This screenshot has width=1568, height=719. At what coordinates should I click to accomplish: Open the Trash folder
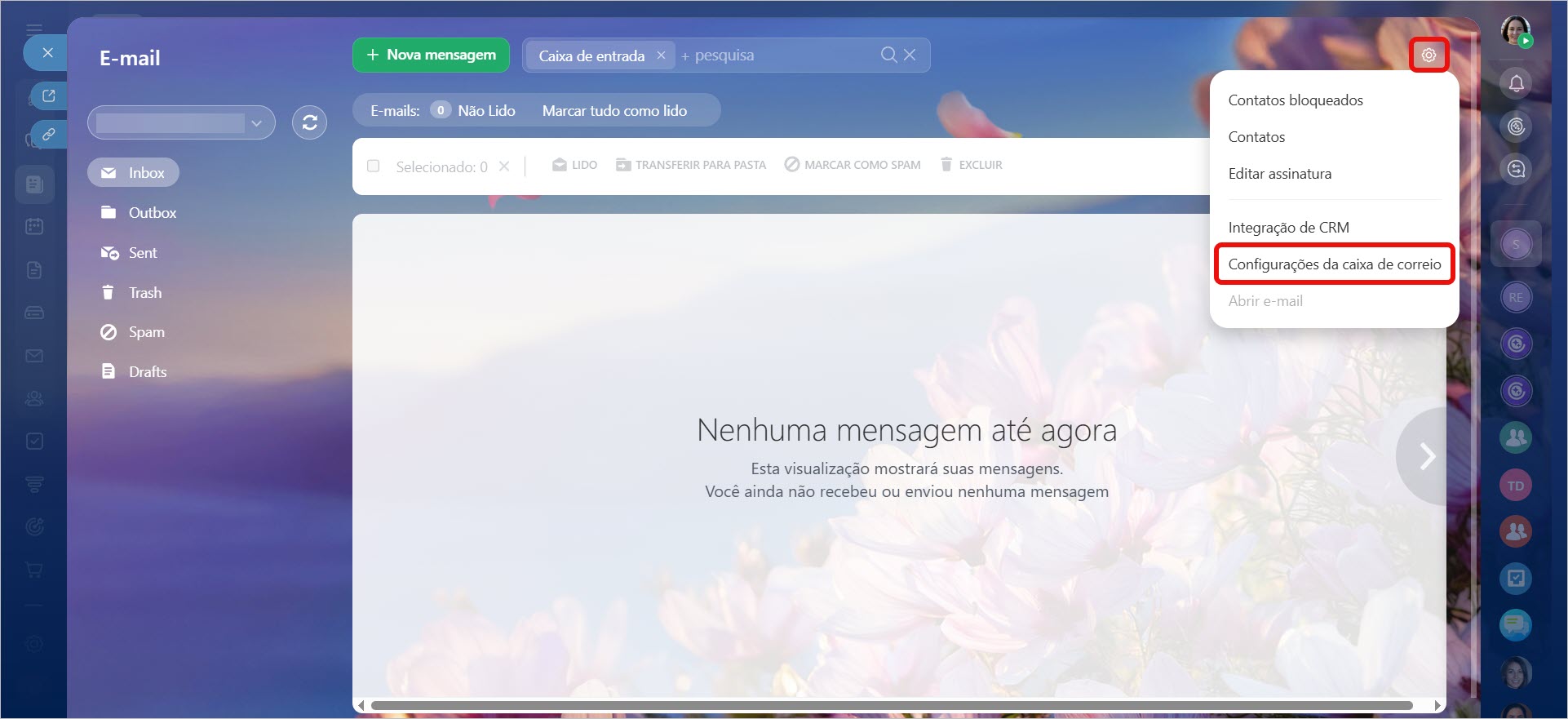pyautogui.click(x=144, y=292)
